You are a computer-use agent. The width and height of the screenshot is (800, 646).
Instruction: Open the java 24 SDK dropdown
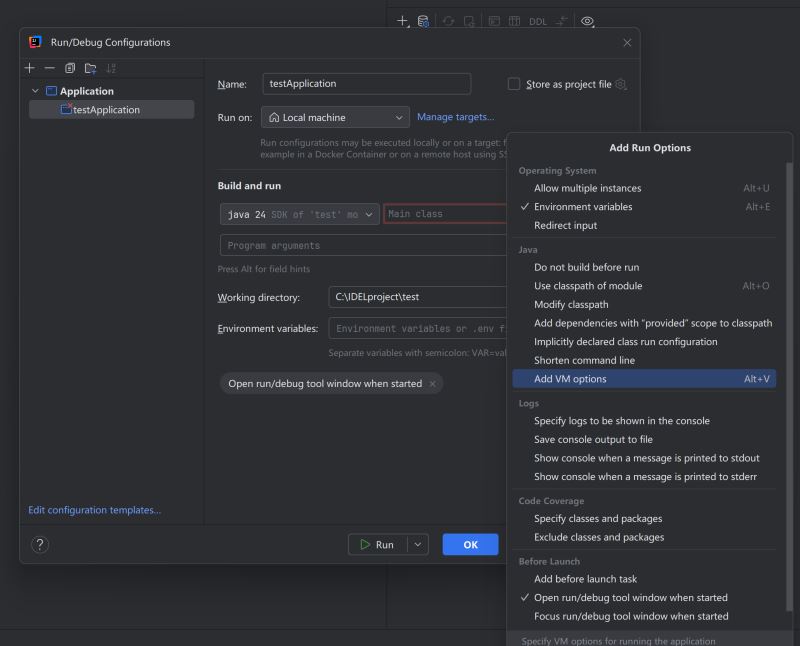point(299,214)
